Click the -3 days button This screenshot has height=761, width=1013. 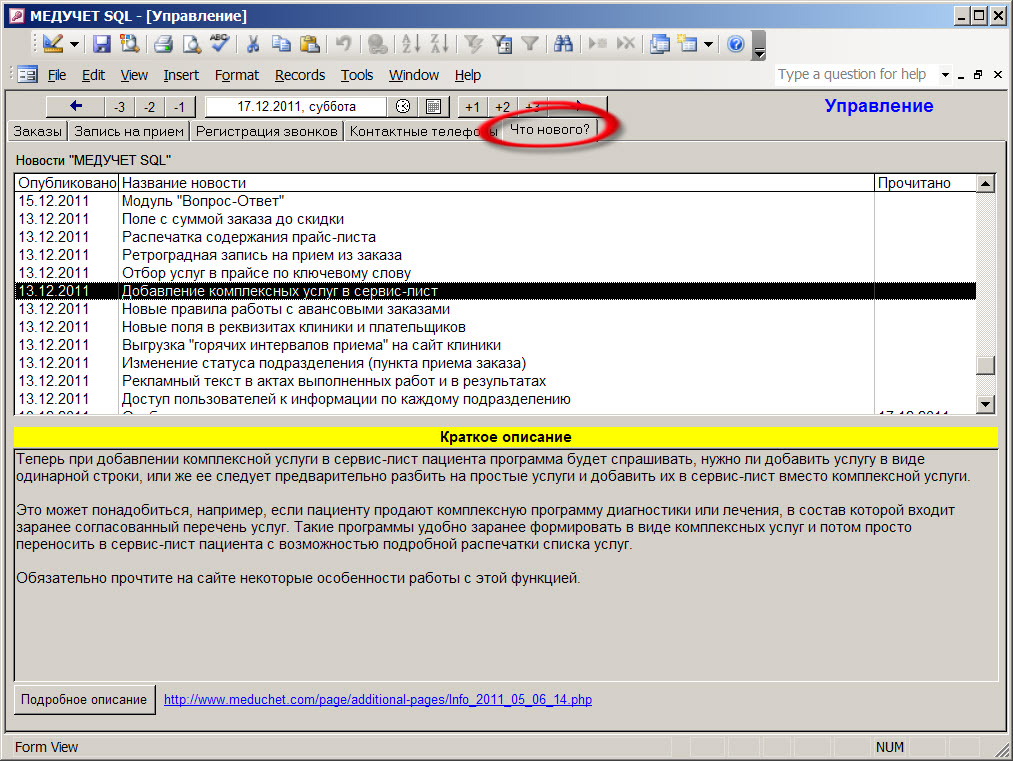coord(120,107)
